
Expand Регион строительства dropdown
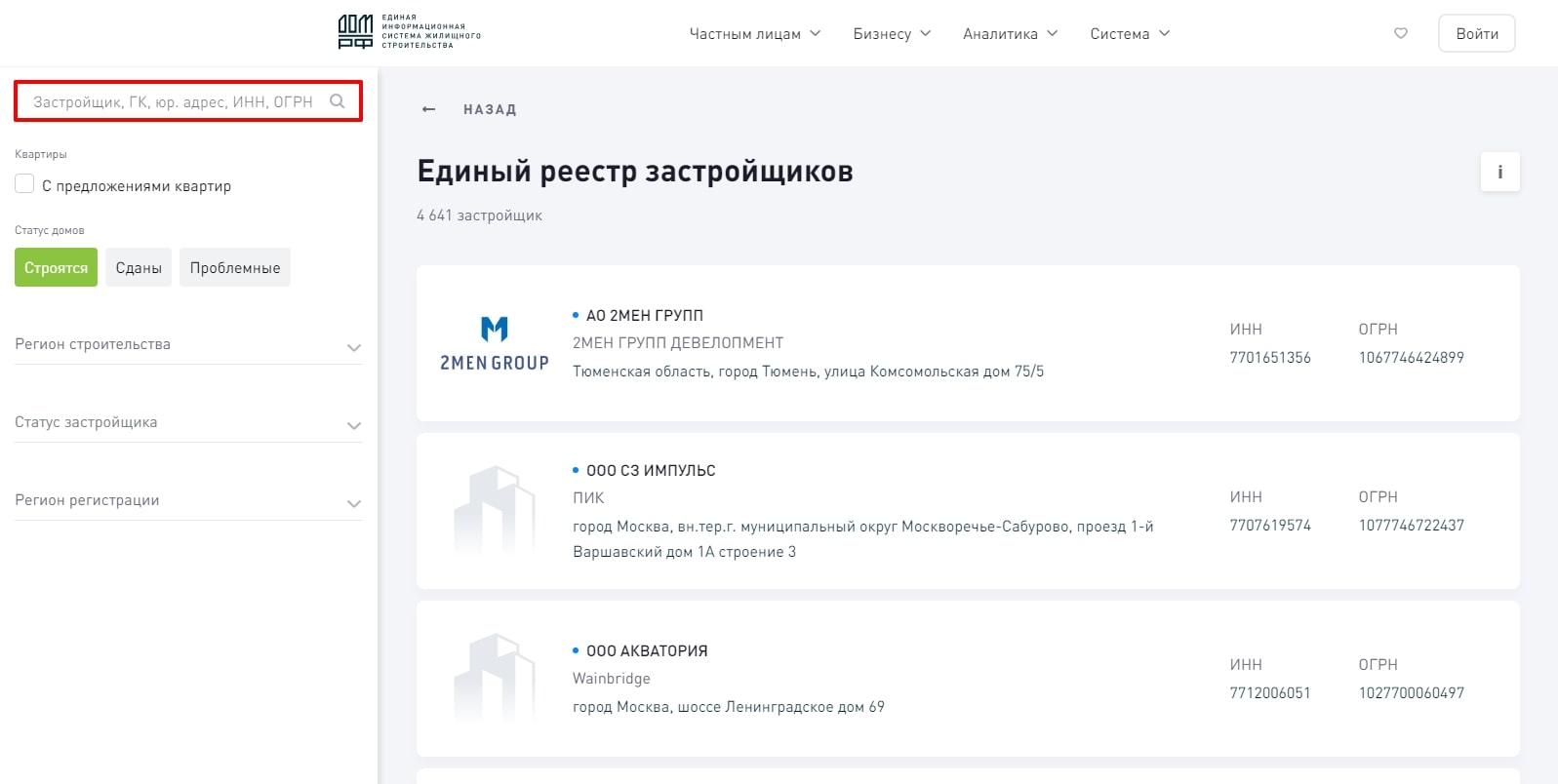point(188,345)
